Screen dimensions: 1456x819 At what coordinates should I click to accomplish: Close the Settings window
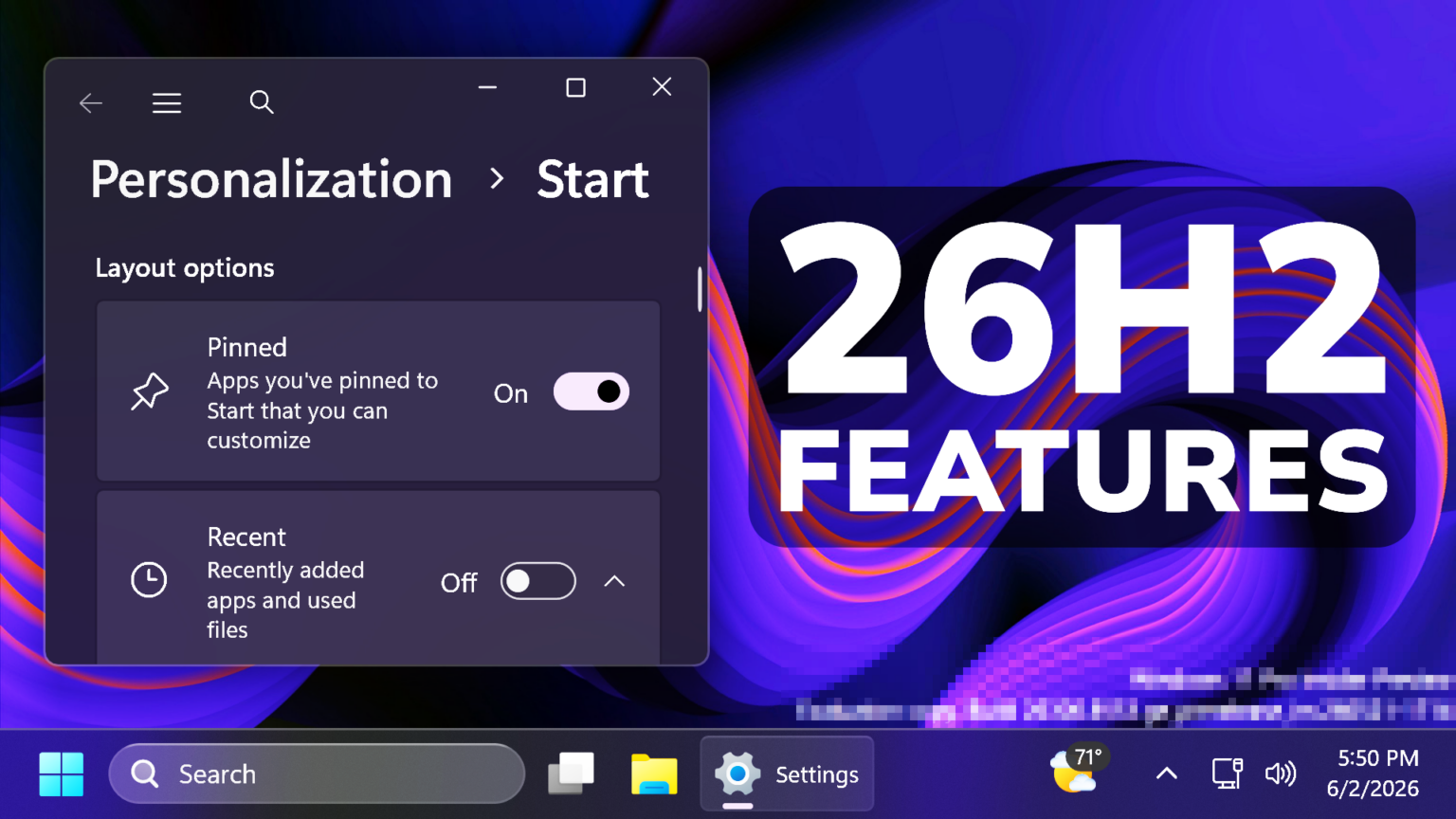(x=662, y=87)
